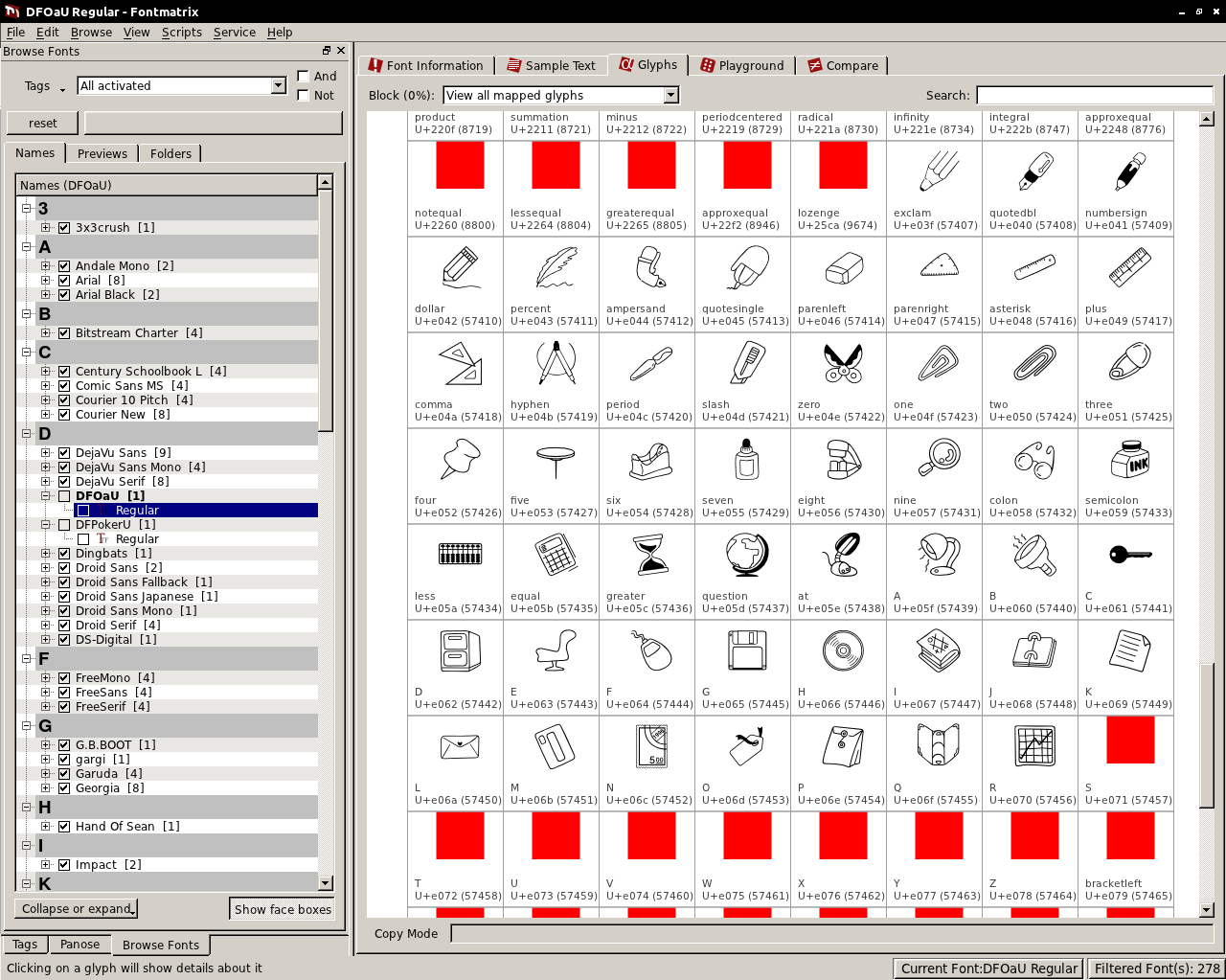Image resolution: width=1226 pixels, height=980 pixels.
Task: Click Show face boxes button
Action: 283,909
